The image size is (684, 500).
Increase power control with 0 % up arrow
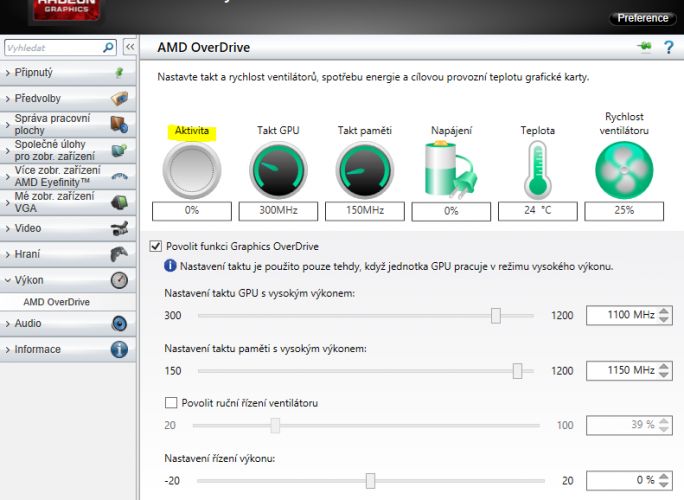663,477
